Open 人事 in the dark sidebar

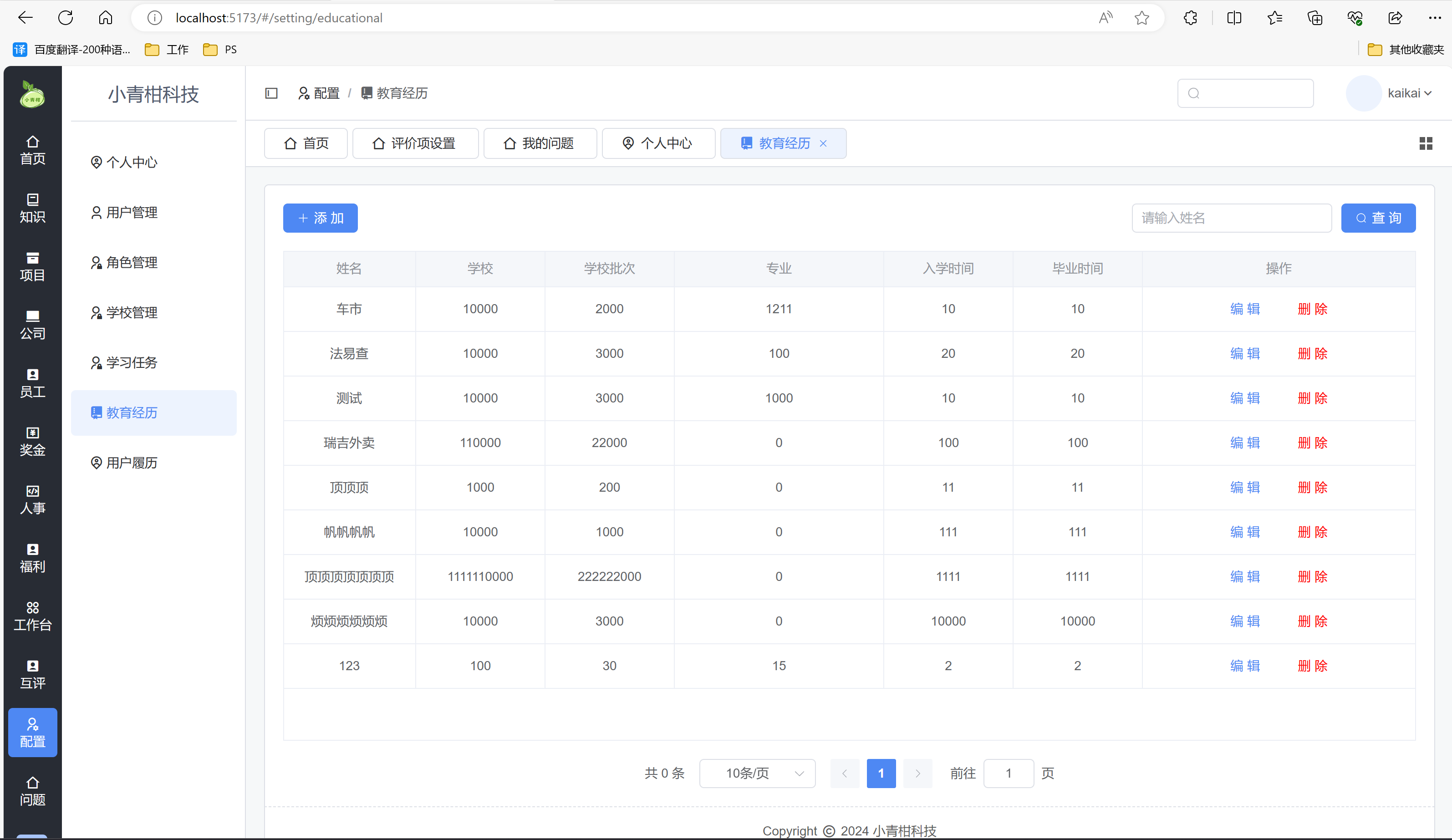coord(32,499)
